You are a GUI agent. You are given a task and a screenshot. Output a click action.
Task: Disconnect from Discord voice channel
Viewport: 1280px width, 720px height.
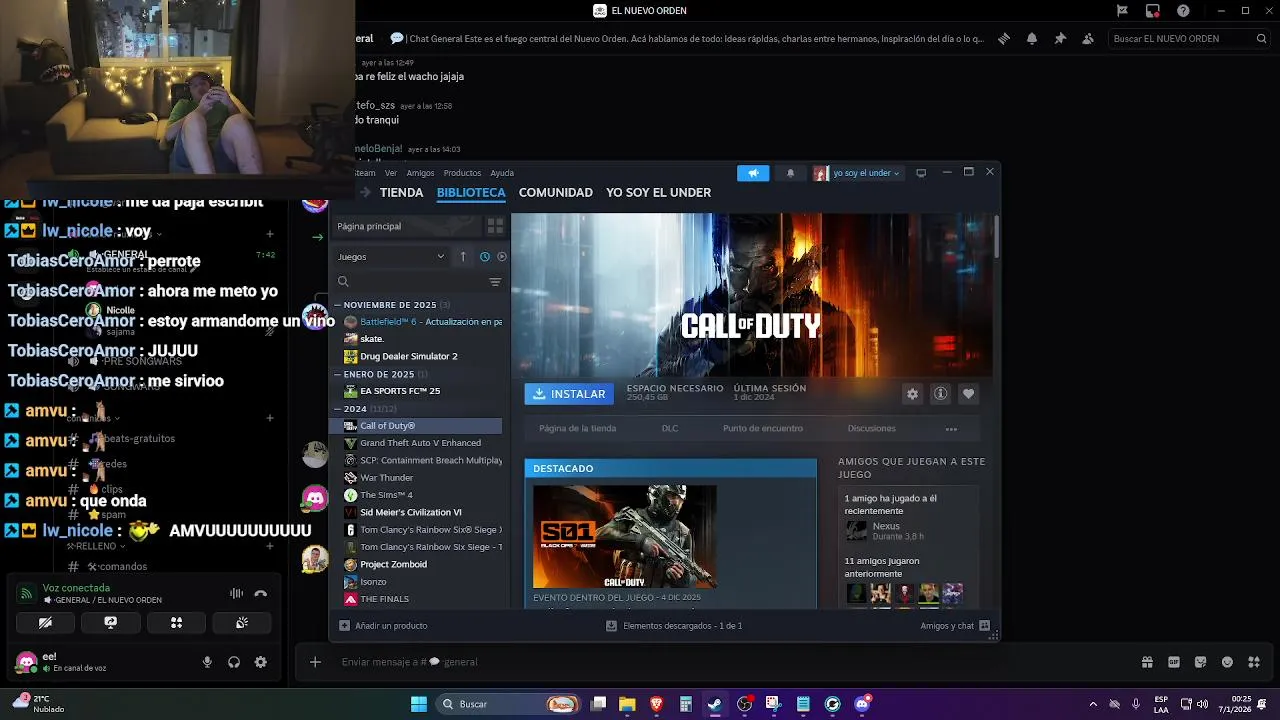click(x=261, y=593)
